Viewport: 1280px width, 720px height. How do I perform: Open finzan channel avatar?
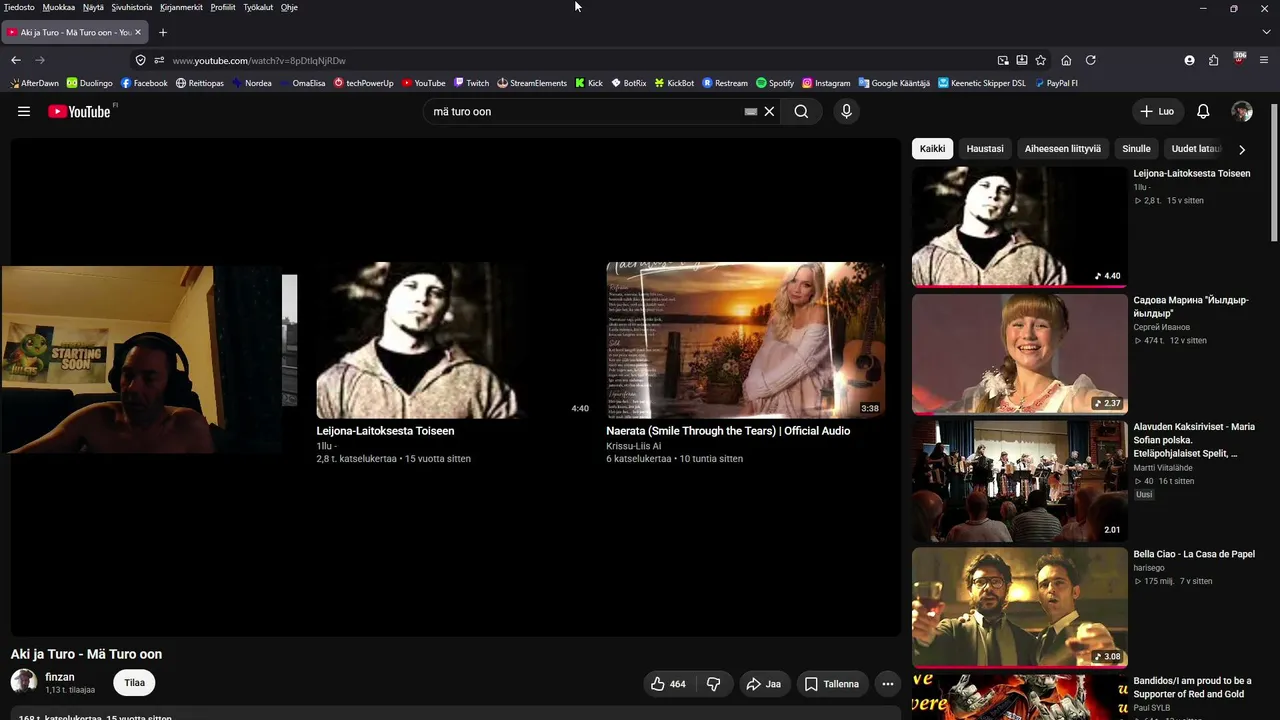point(24,682)
